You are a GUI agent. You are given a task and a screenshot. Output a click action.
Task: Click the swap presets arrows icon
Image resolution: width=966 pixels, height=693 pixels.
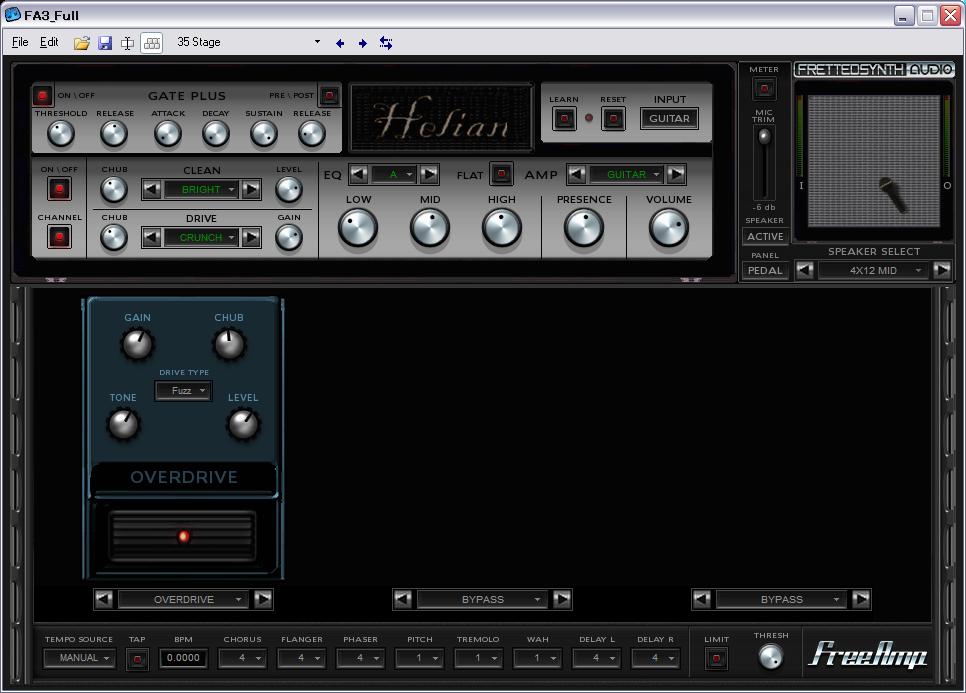pos(386,43)
